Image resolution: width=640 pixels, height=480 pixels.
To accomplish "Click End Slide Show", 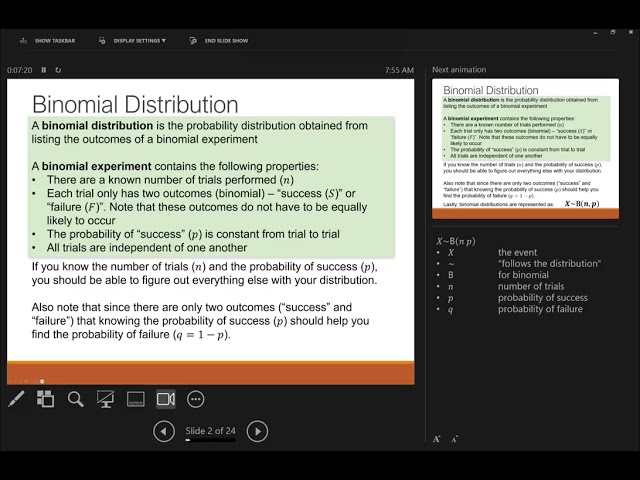I will [220, 41].
